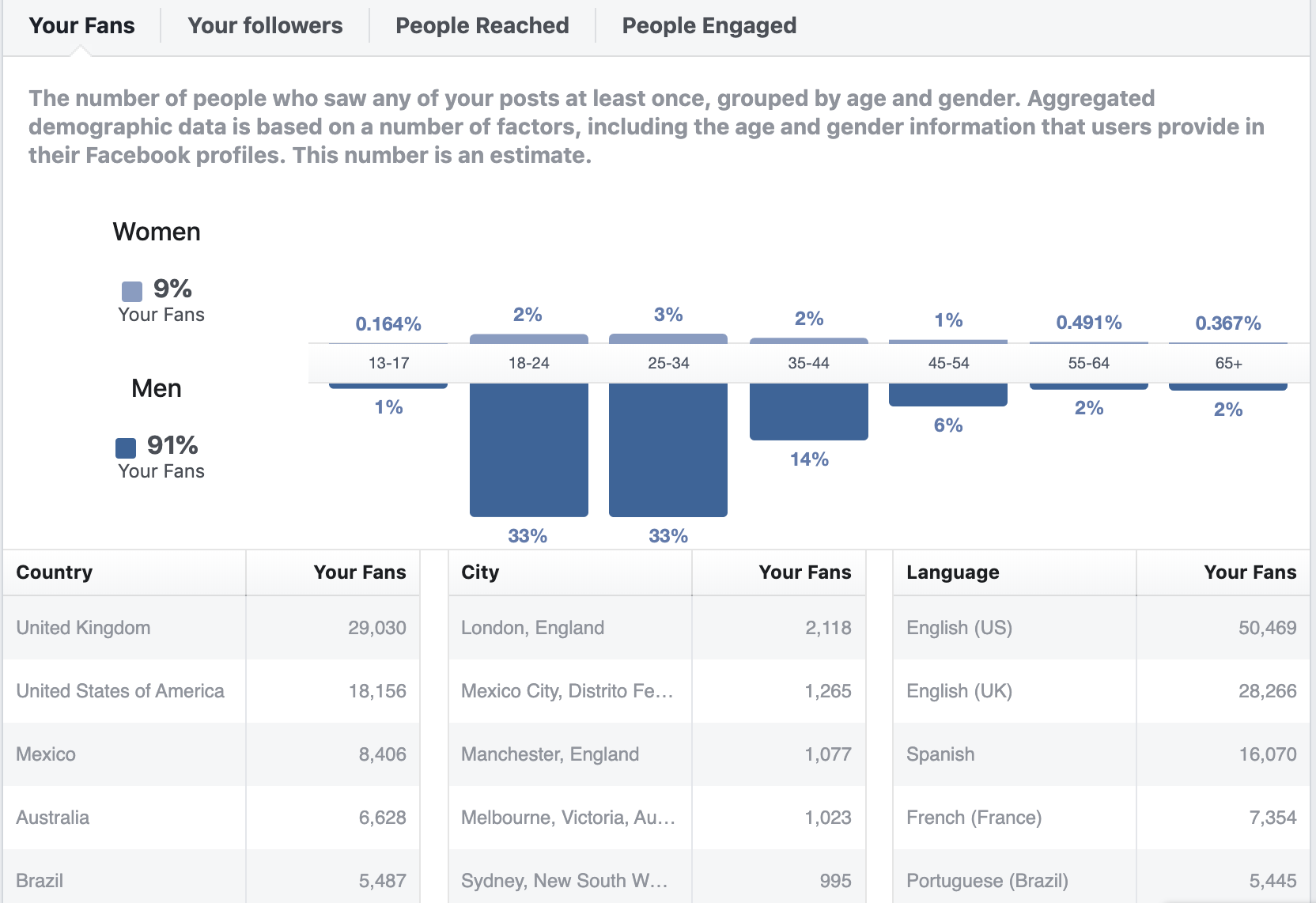
Task: Click the men 18-24 bar showing 33%
Action: (529, 450)
